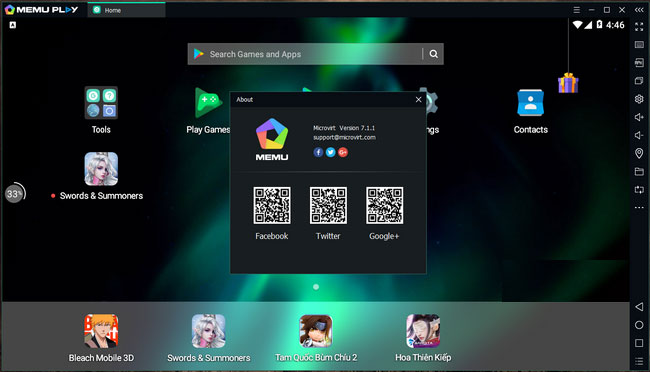Open the multi-instance manager icon
650x372 pixels.
click(639, 80)
